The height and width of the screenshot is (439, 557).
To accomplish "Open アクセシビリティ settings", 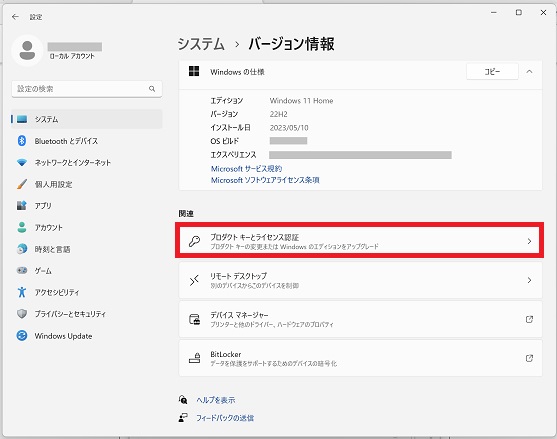I will [87, 293].
